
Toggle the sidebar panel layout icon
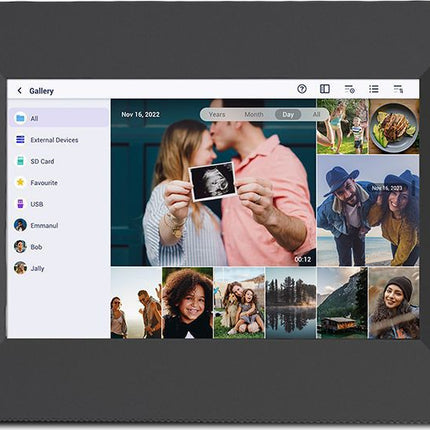tap(325, 89)
